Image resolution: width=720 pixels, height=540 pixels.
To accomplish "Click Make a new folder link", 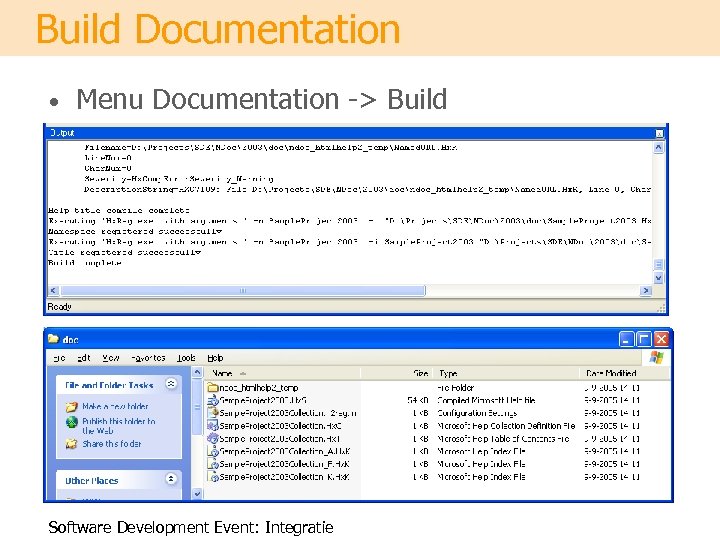I will [115, 406].
